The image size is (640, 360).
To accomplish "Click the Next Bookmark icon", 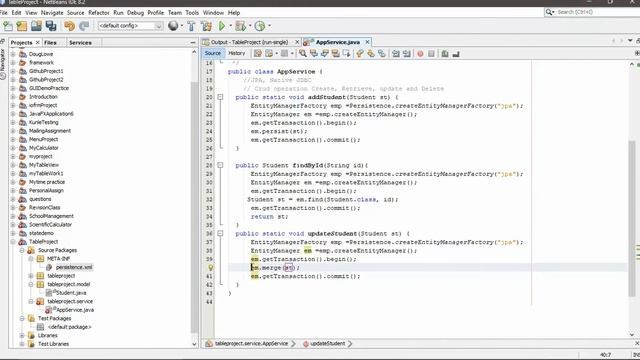I will point(371,53).
